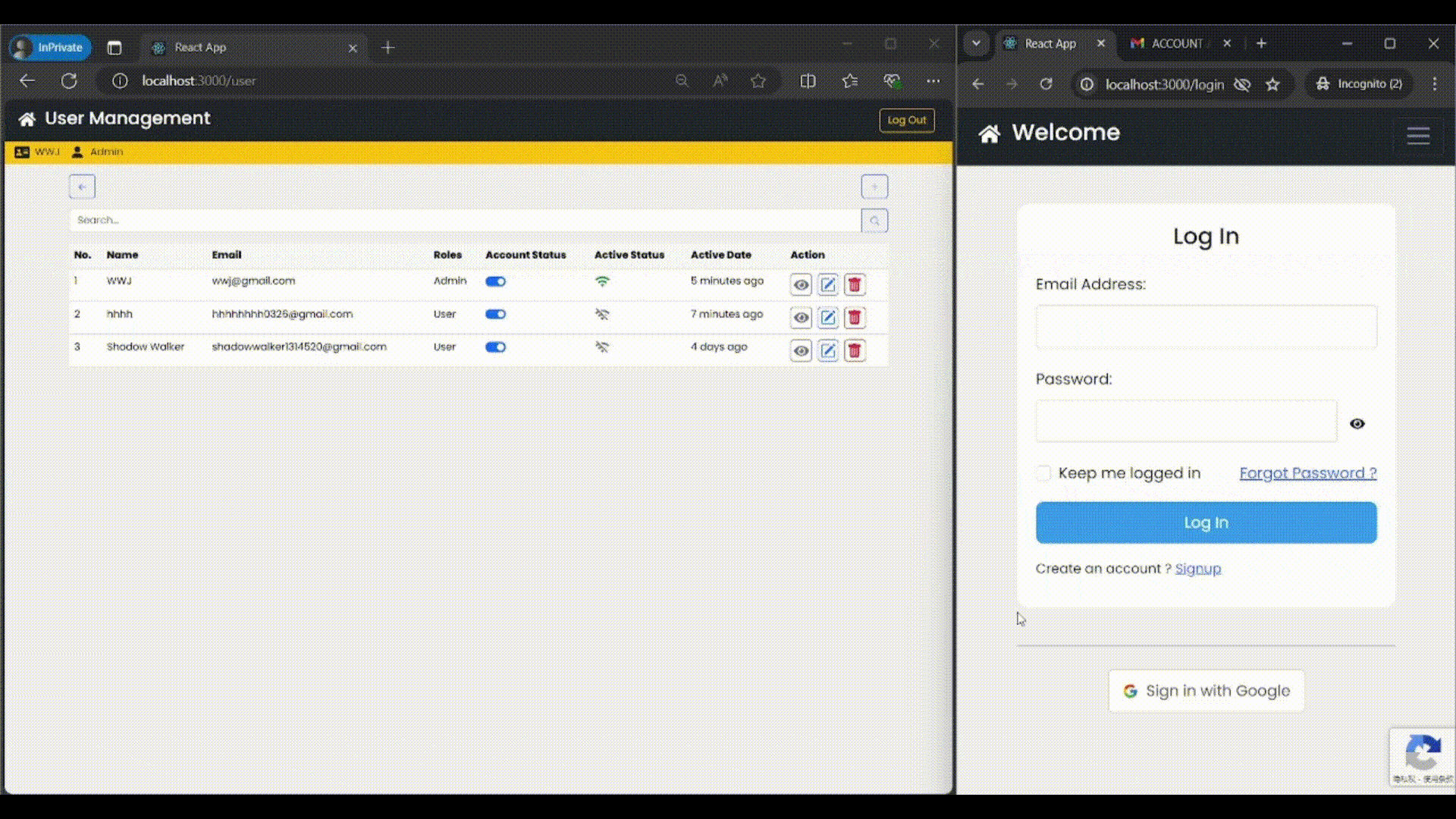Screen dimensions: 1456x819
Task: Click the view eye icon for WWJ row
Action: pyautogui.click(x=801, y=285)
